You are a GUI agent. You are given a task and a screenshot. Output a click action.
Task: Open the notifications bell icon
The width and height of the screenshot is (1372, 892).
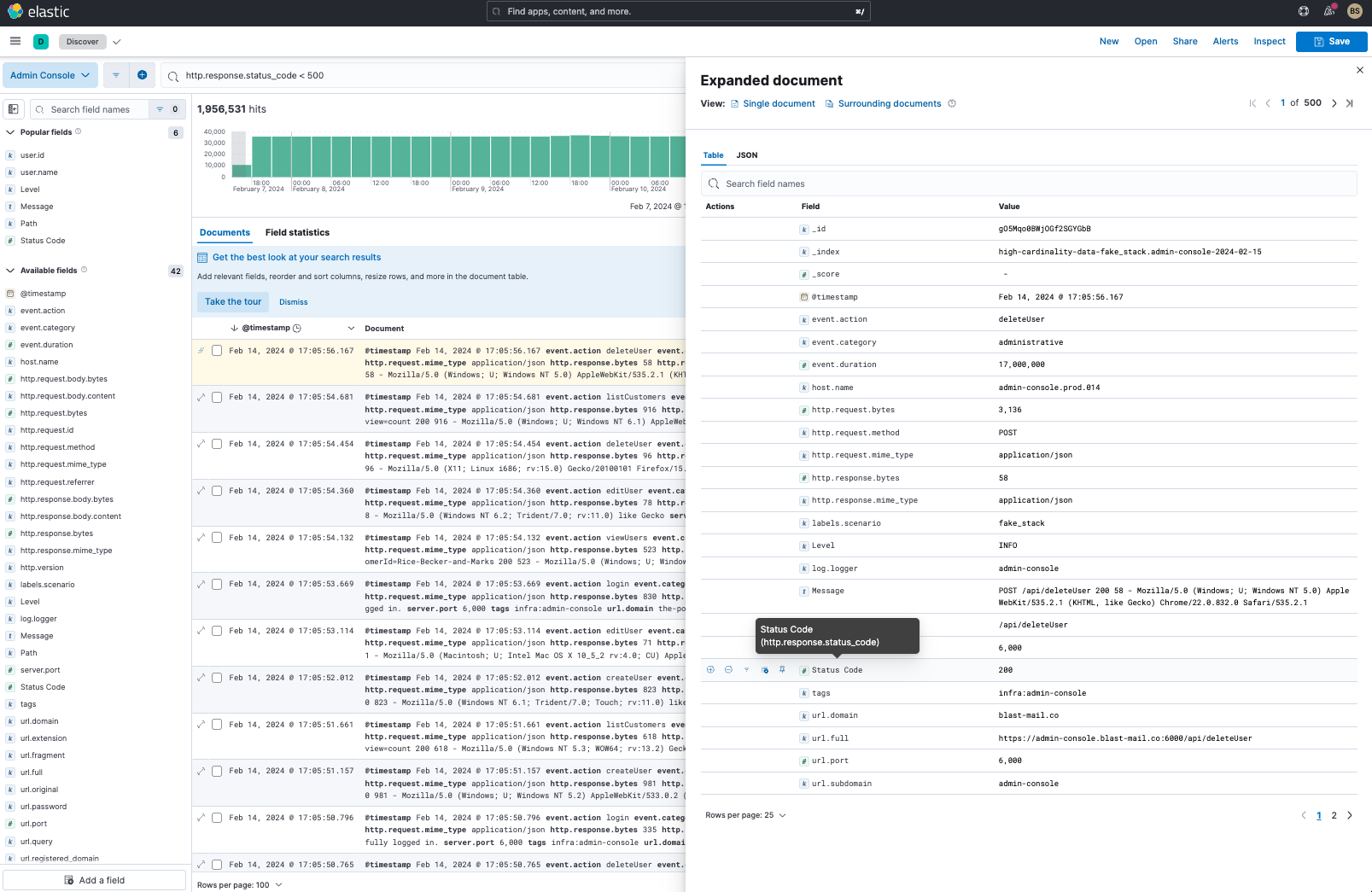click(x=1328, y=11)
